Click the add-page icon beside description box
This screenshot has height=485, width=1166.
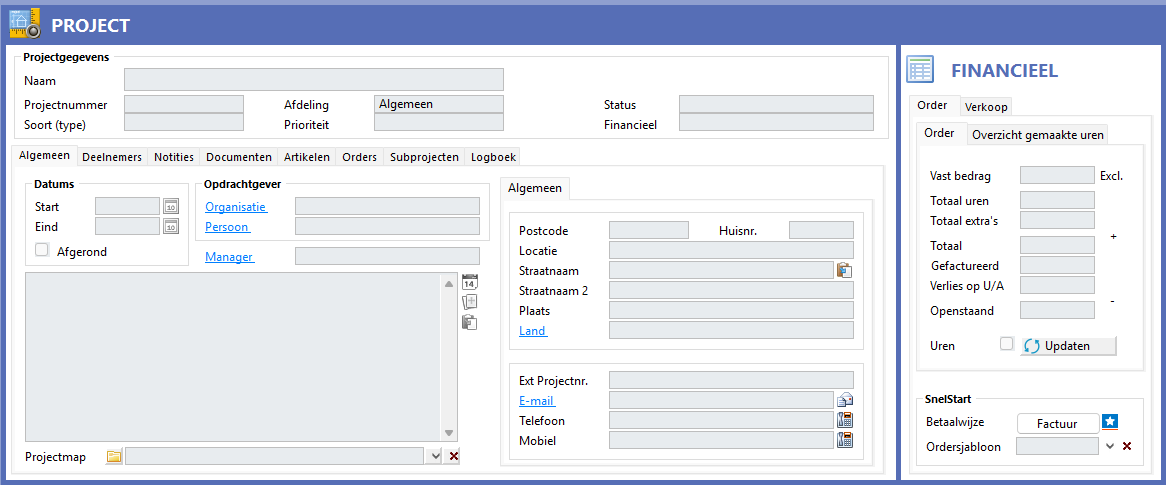[x=469, y=302]
